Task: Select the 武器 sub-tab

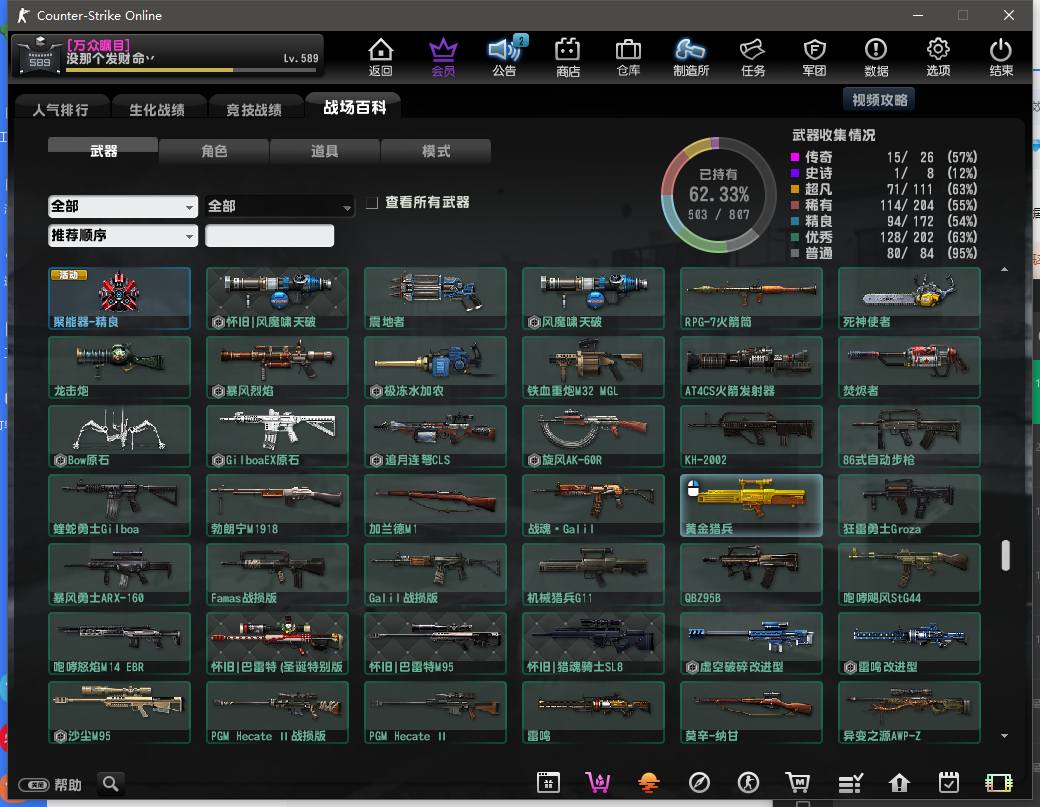Action: (x=103, y=151)
